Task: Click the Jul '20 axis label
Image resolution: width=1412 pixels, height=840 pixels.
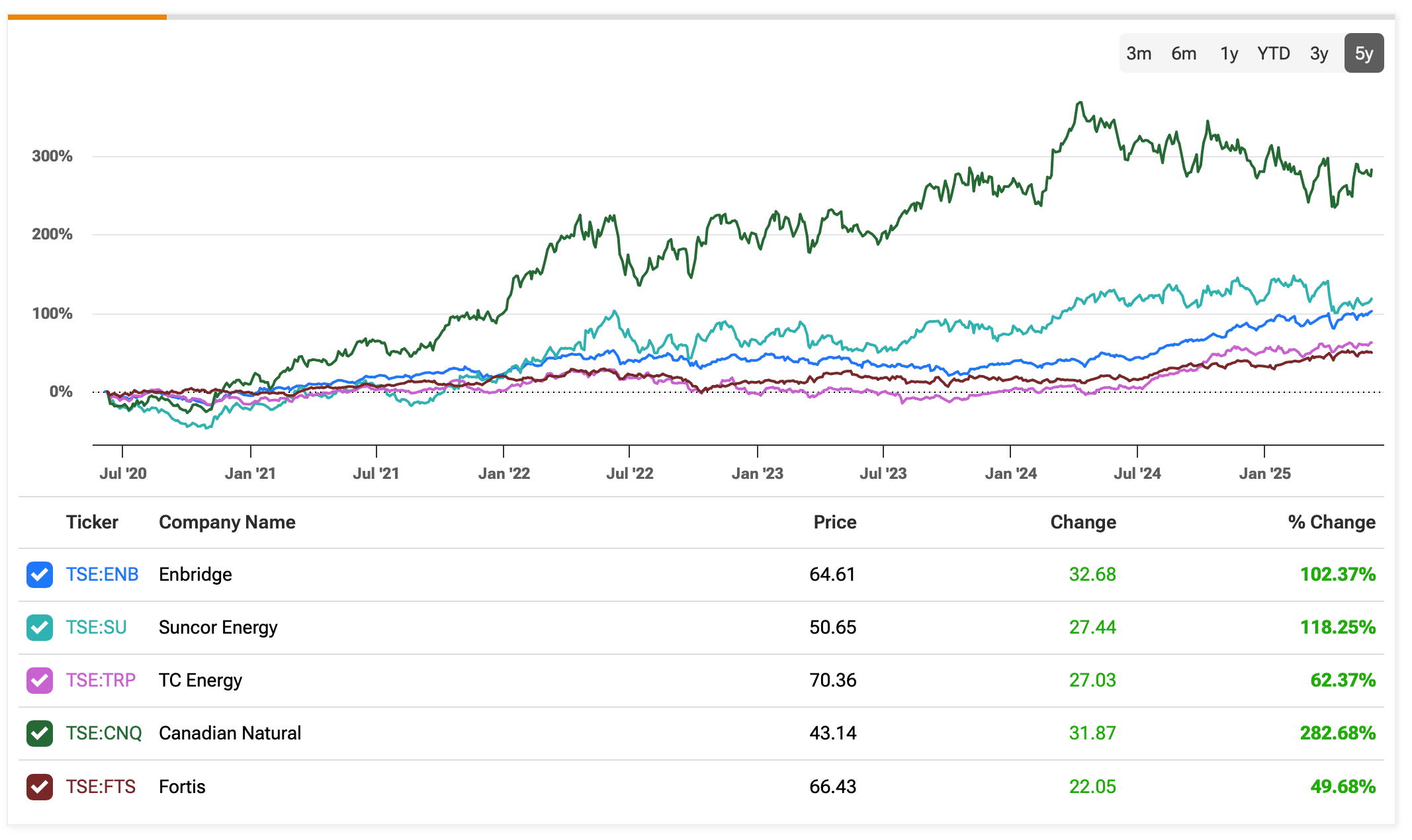Action: click(123, 474)
